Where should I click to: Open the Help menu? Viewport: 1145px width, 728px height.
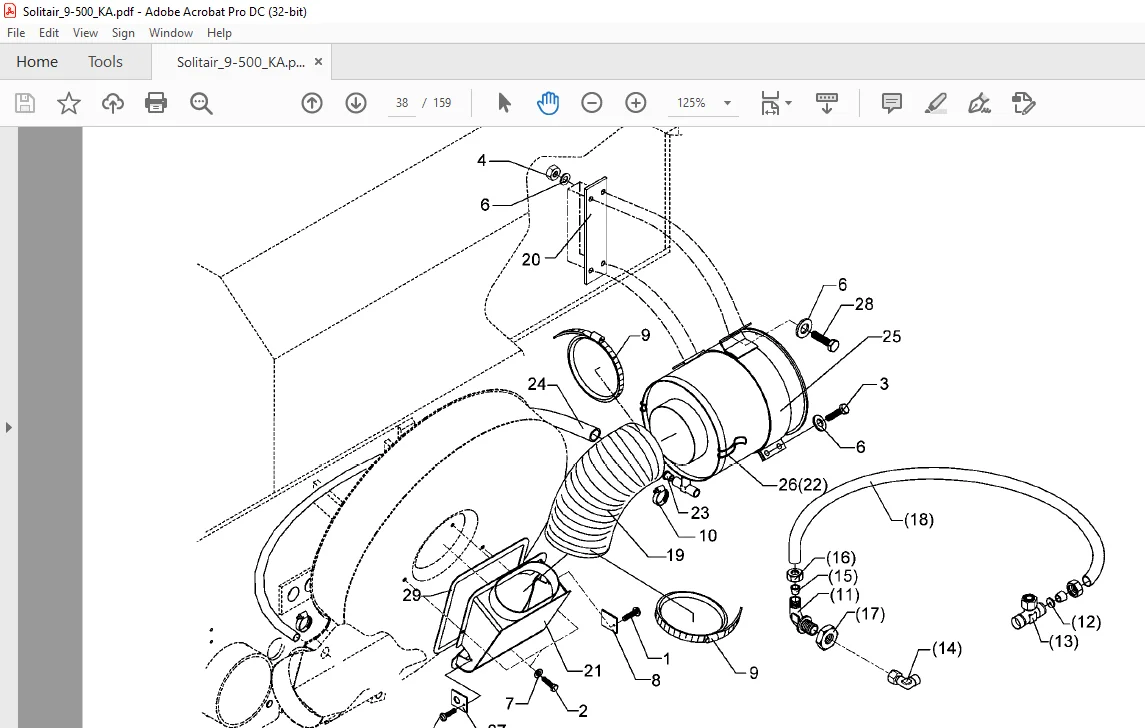click(x=219, y=33)
